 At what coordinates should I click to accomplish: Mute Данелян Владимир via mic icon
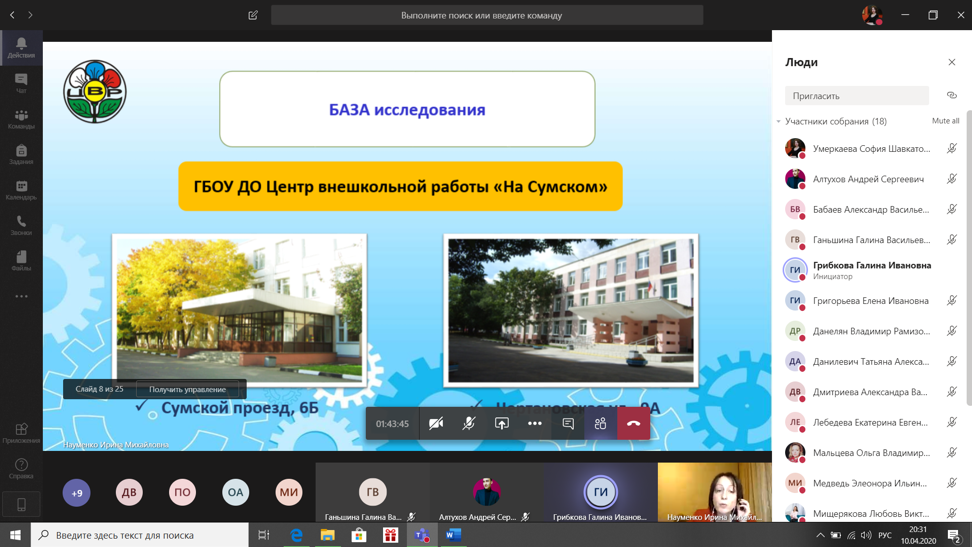[x=952, y=331]
